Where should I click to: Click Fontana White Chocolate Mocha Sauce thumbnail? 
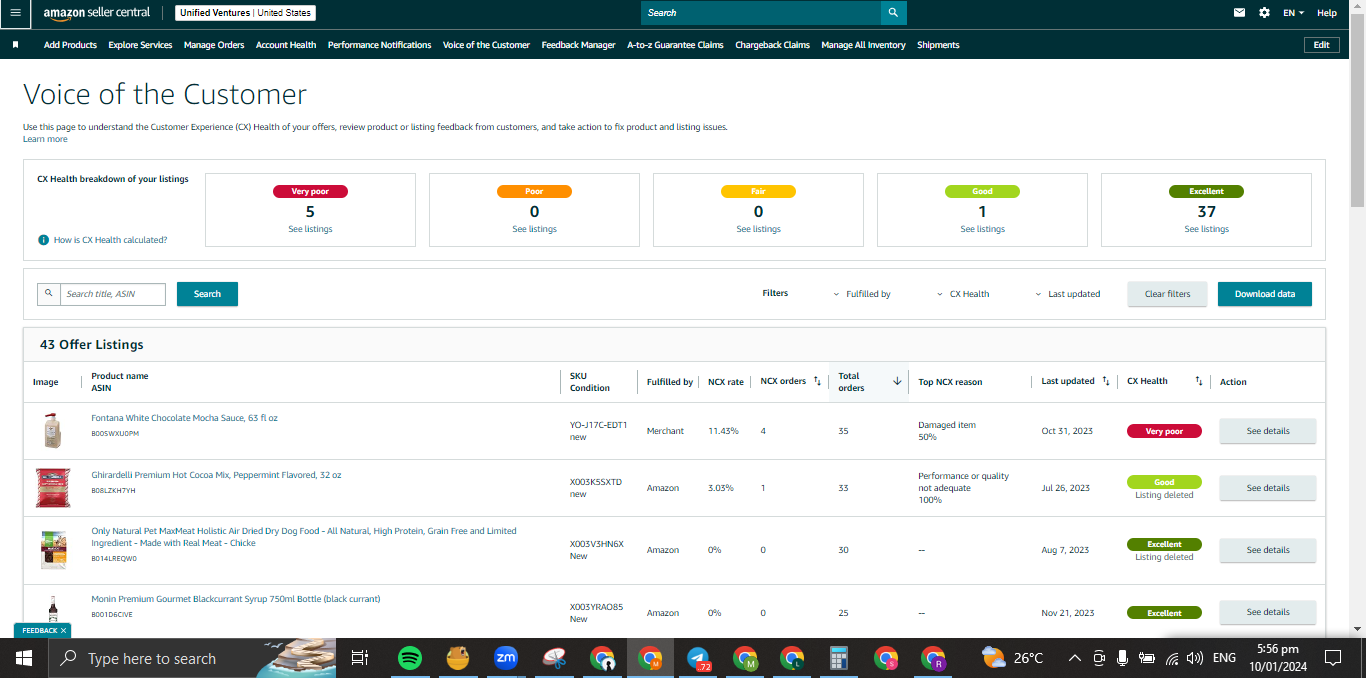point(53,431)
